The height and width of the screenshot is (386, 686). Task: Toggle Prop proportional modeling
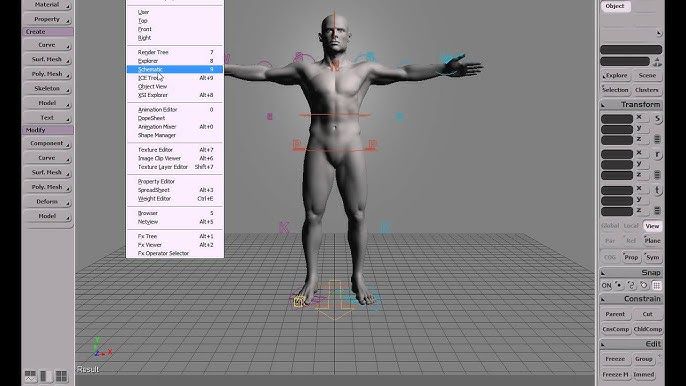631,257
